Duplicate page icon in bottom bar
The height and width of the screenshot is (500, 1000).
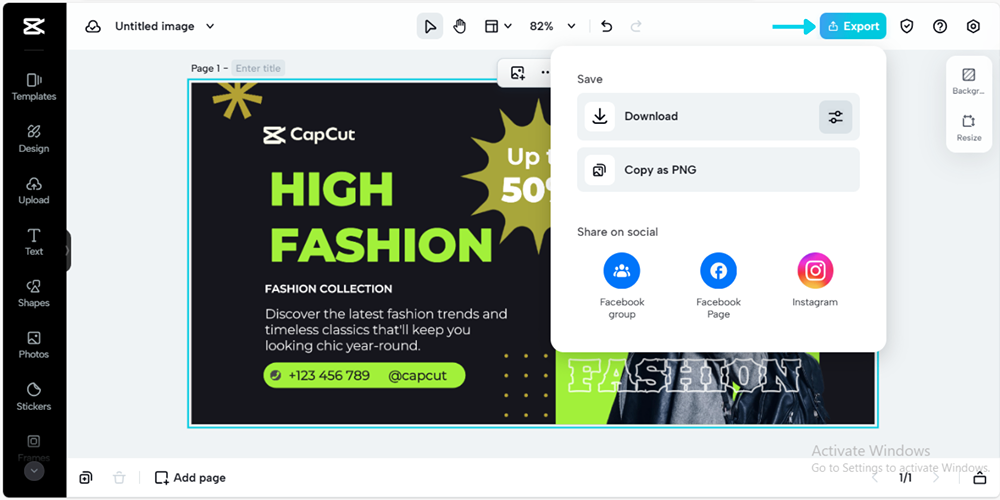[x=85, y=478]
